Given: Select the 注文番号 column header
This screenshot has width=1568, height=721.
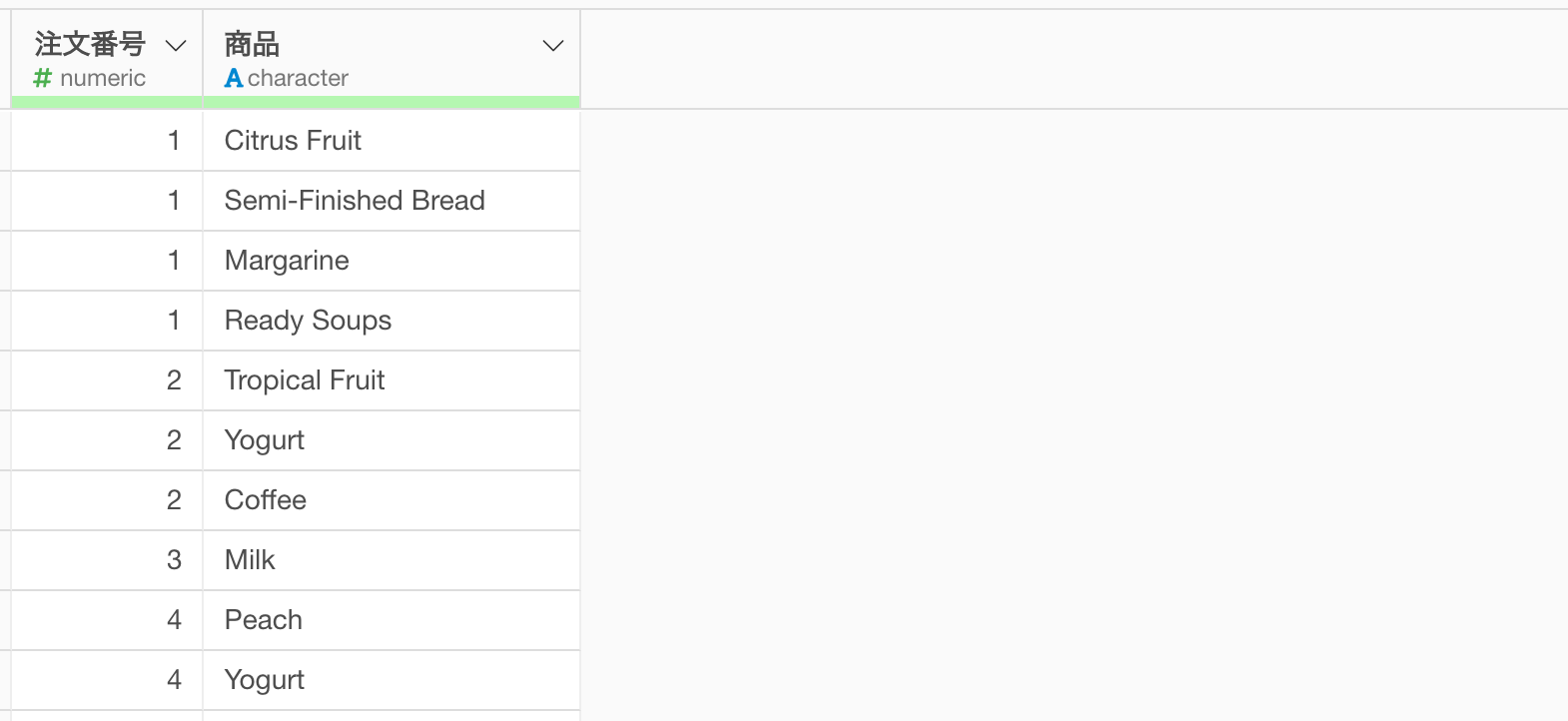Looking at the screenshot, I should point(90,44).
